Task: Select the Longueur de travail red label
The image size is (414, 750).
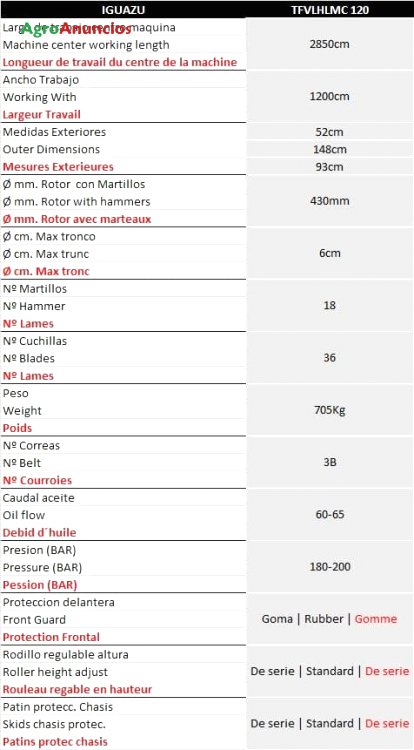Action: [120, 63]
